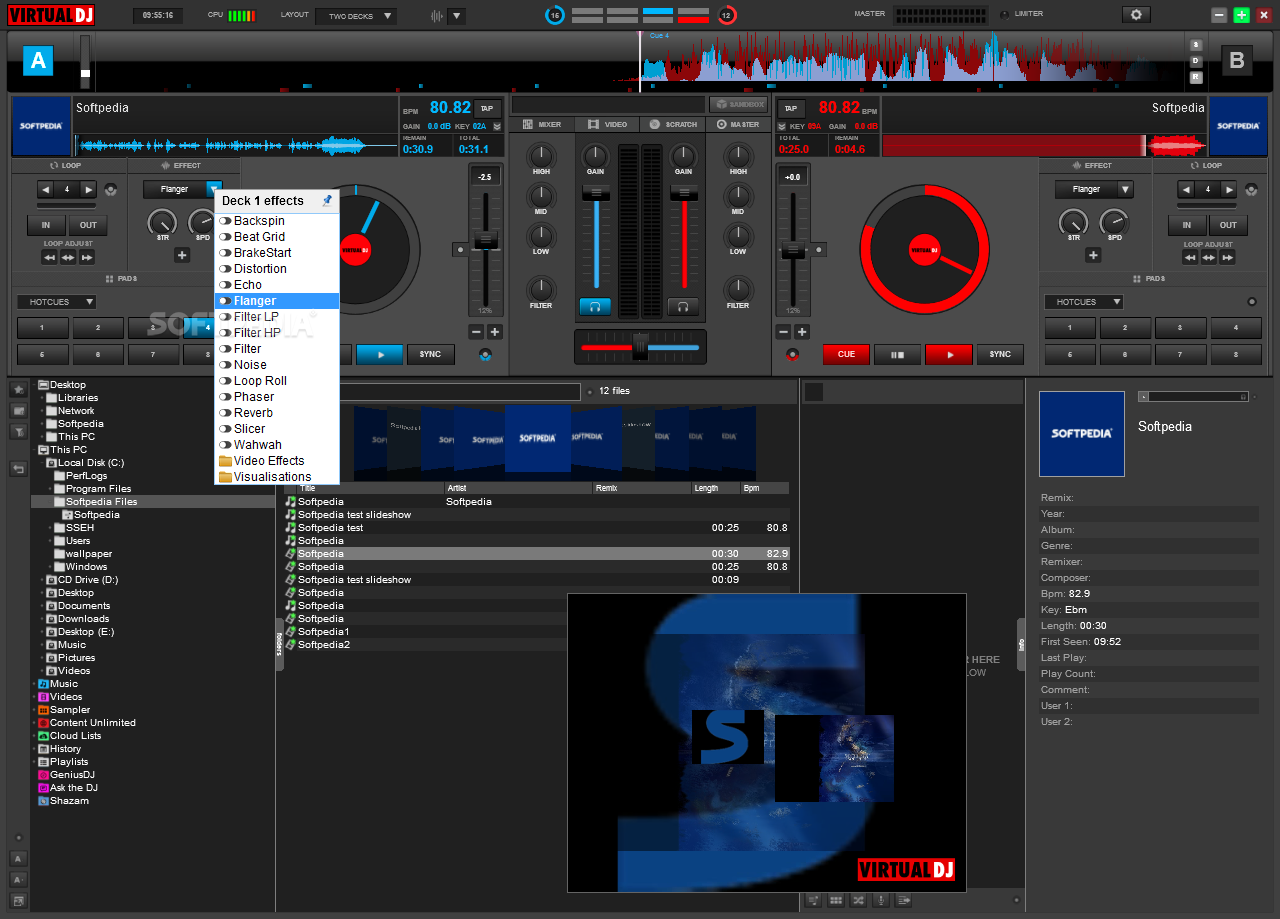Switch to the MASTER tab
The image size is (1280, 919).
click(x=739, y=125)
